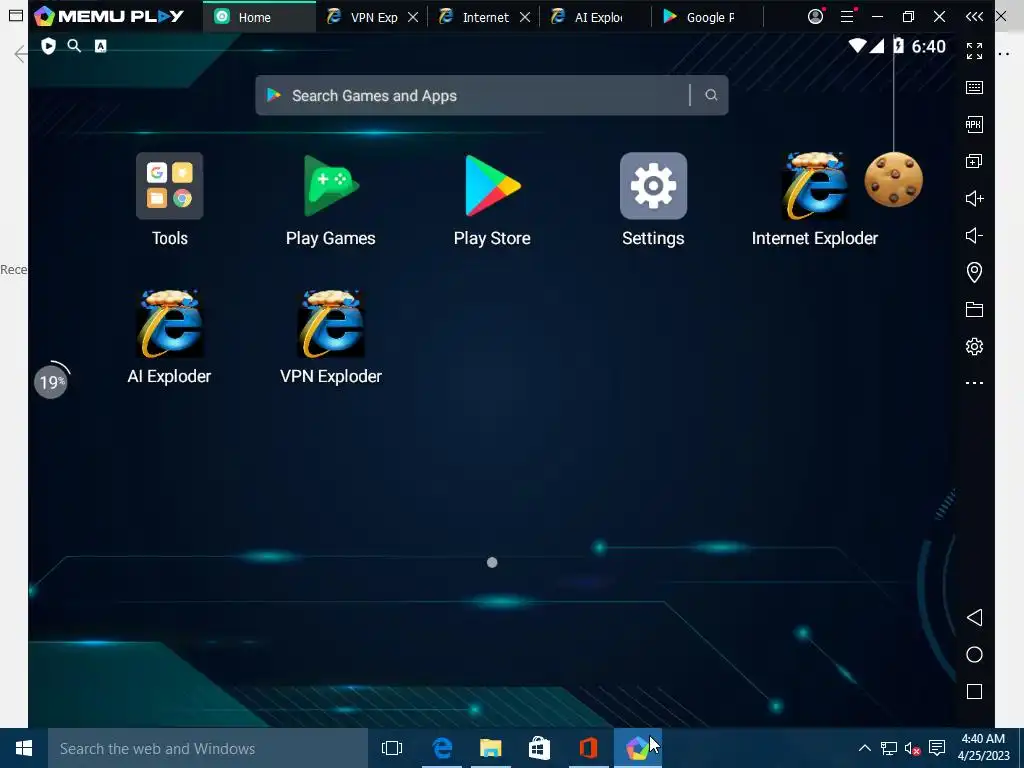Click muted speaker tray icon
This screenshot has height=768, width=1024.
click(x=912, y=748)
